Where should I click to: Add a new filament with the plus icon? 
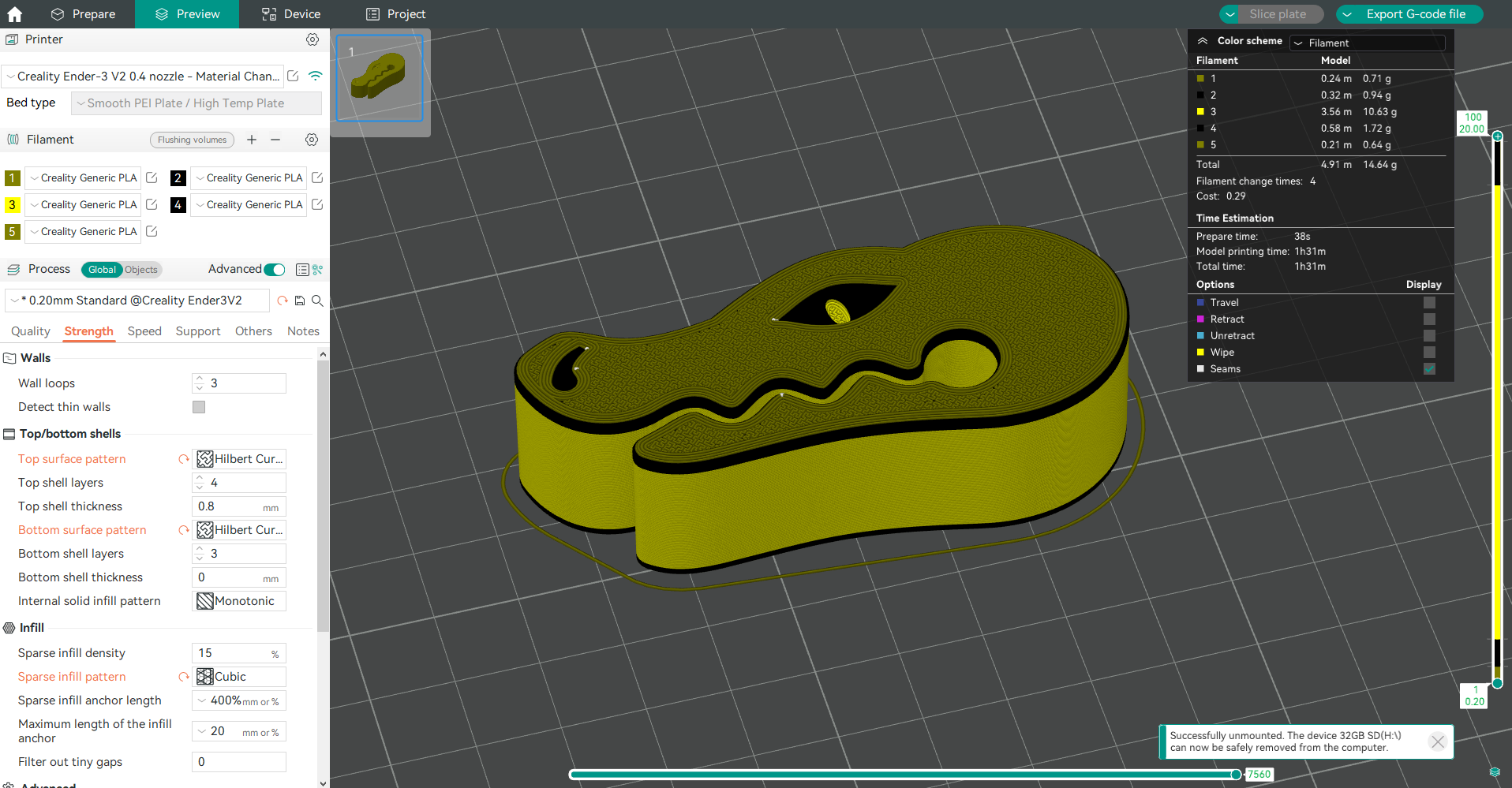(x=252, y=140)
